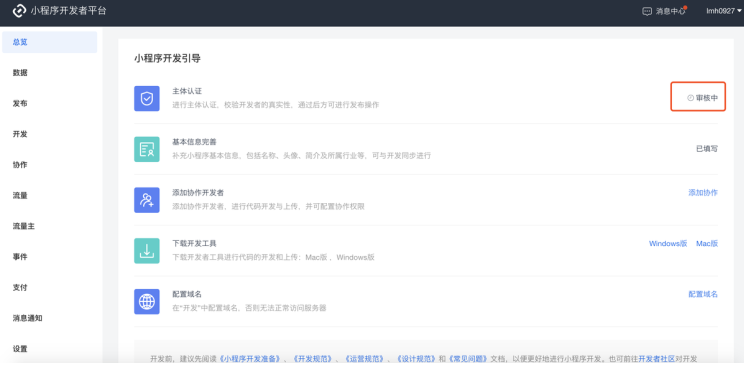Click the 基本信息完善 form icon

[147, 149]
